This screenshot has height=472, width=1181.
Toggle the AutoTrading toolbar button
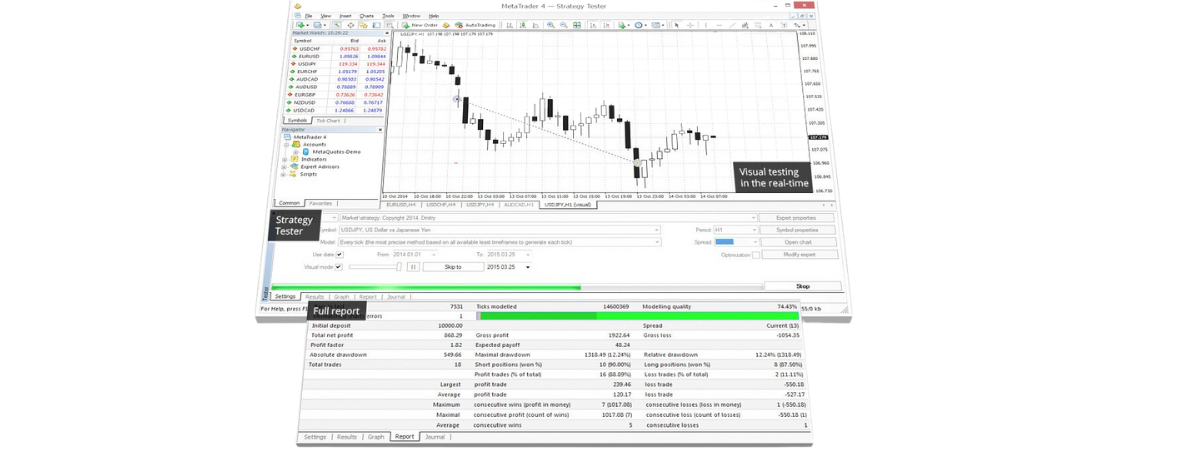475,25
